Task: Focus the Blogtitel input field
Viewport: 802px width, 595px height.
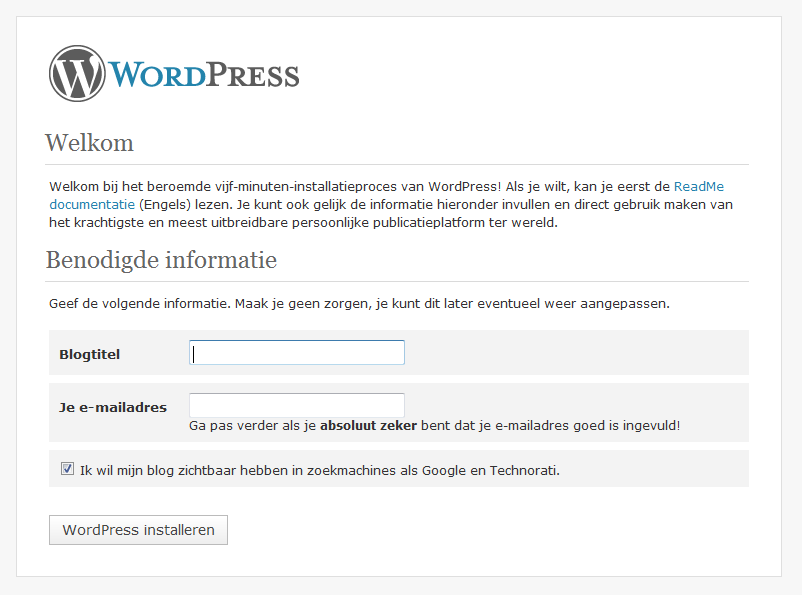Action: [297, 352]
